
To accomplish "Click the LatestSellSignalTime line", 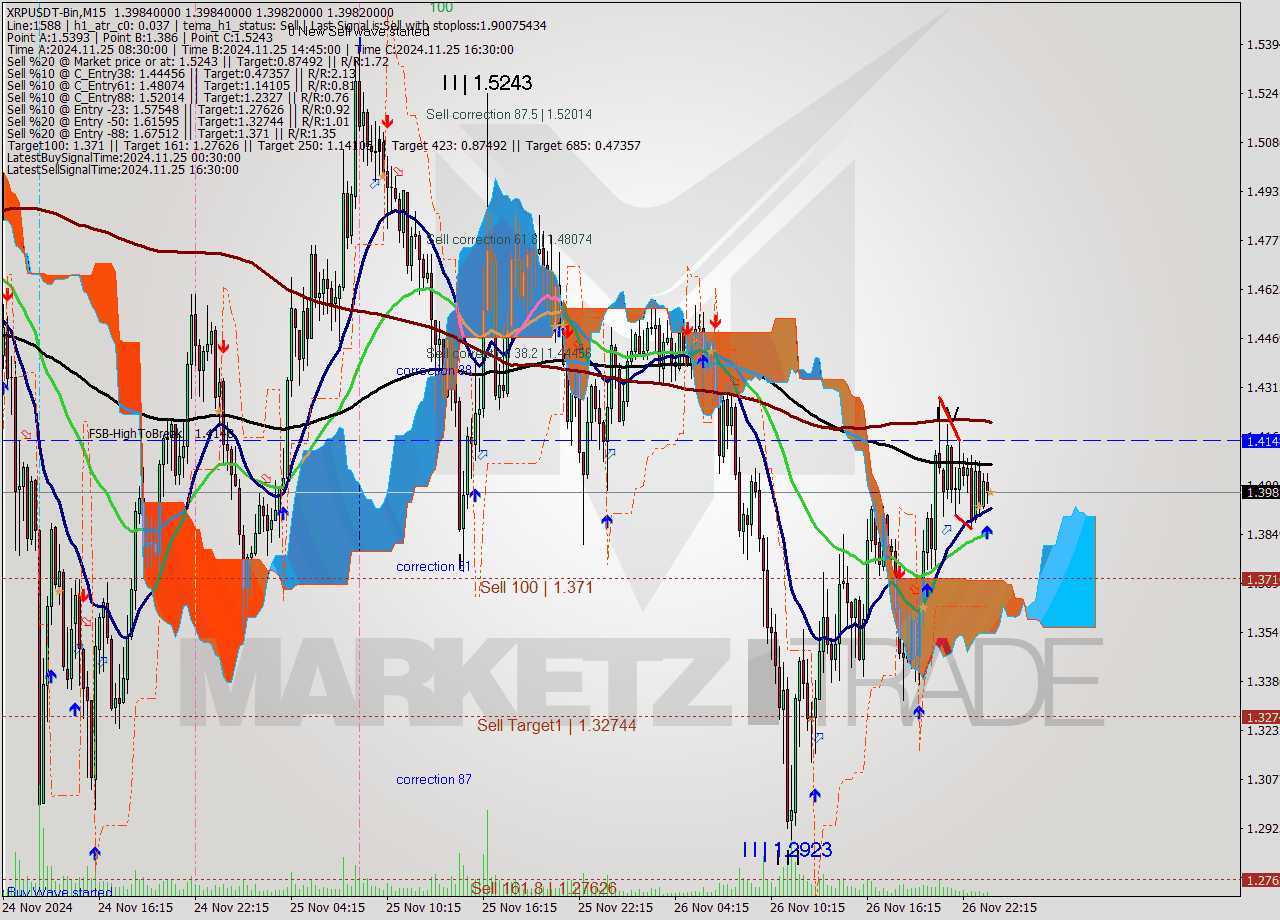I will [122, 169].
